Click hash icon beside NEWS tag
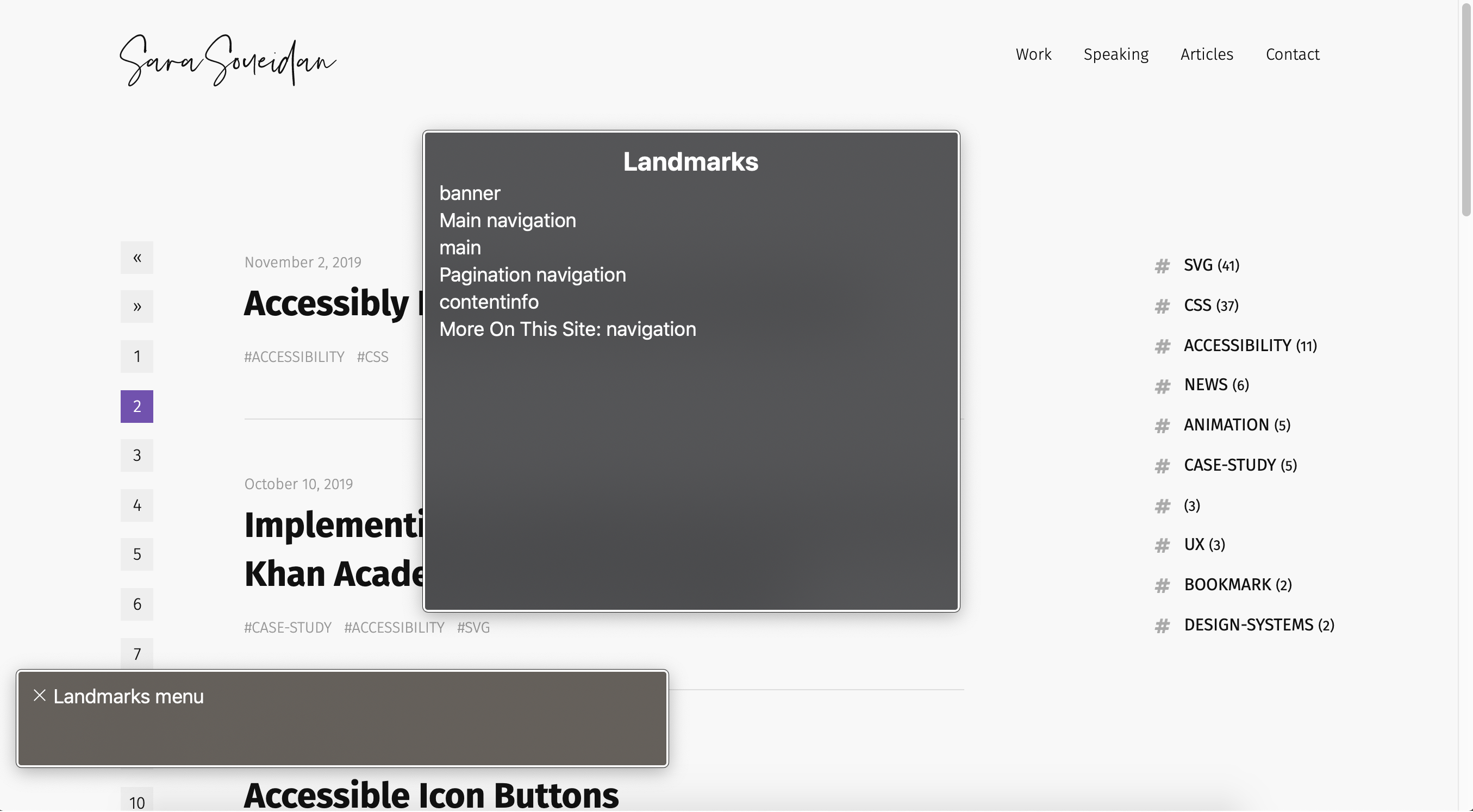Viewport: 1473px width, 812px height. coord(1162,386)
